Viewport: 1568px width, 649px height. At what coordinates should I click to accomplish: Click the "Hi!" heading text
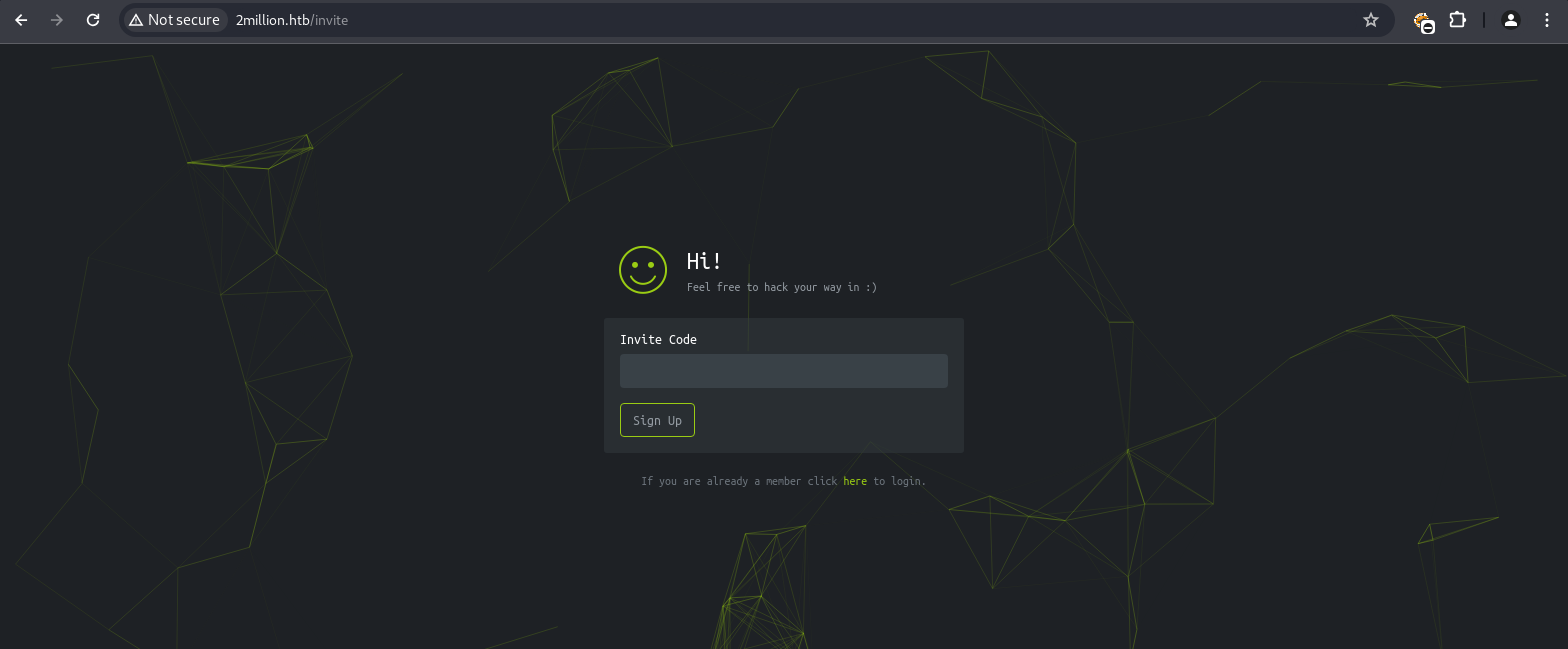click(x=704, y=261)
